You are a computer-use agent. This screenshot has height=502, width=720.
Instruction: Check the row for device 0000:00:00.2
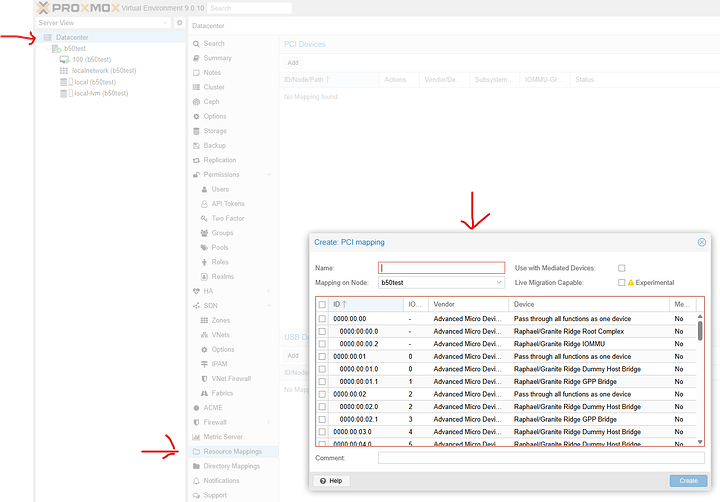coord(322,343)
